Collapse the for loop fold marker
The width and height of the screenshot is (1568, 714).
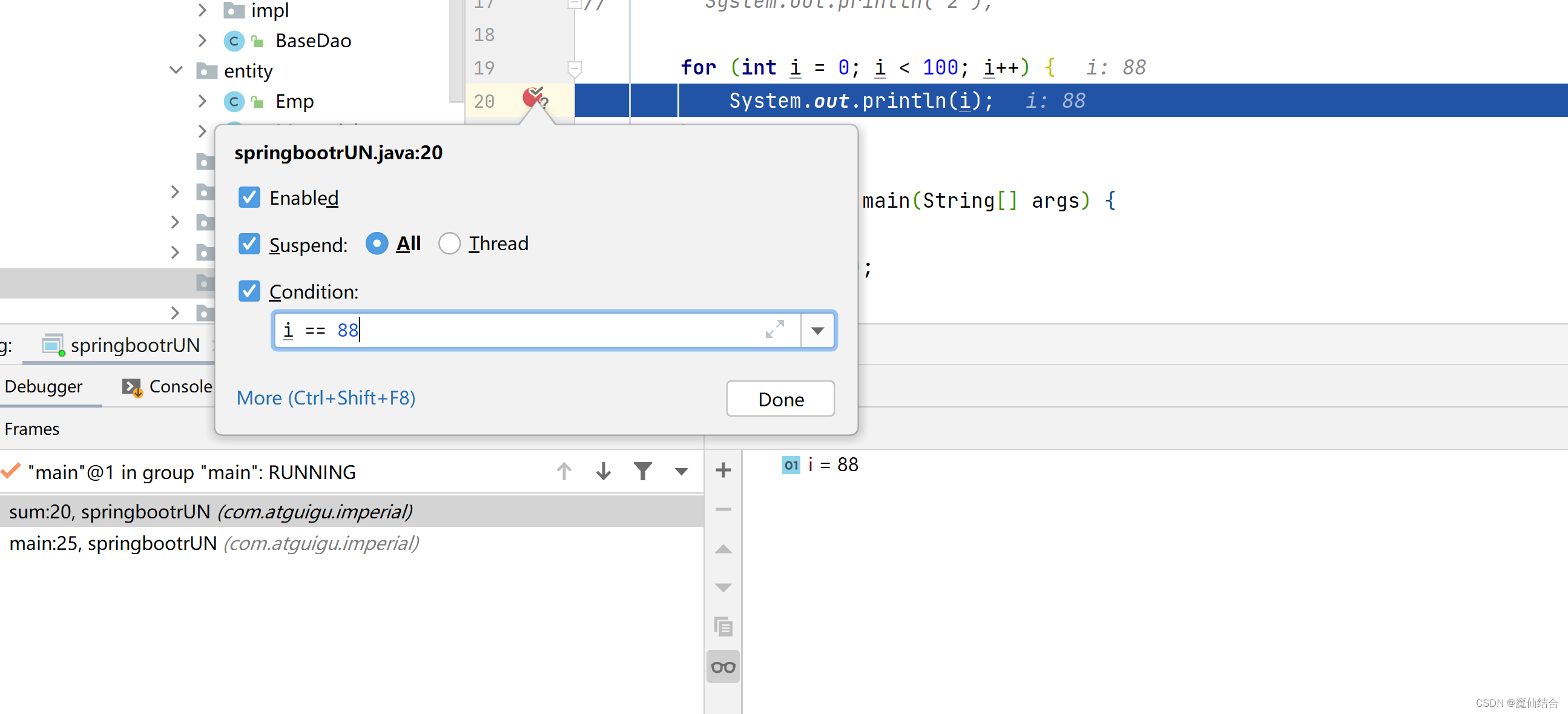click(x=575, y=68)
